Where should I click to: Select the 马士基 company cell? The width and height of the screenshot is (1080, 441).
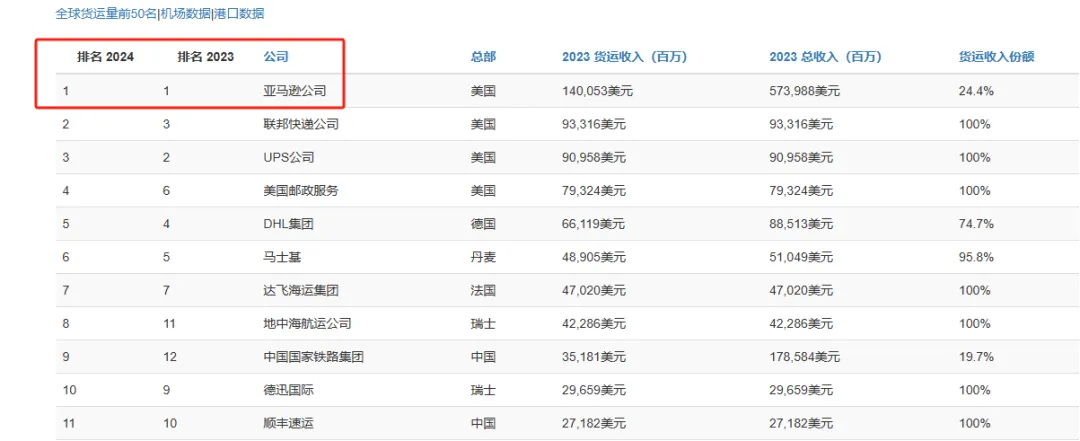click(x=281, y=257)
